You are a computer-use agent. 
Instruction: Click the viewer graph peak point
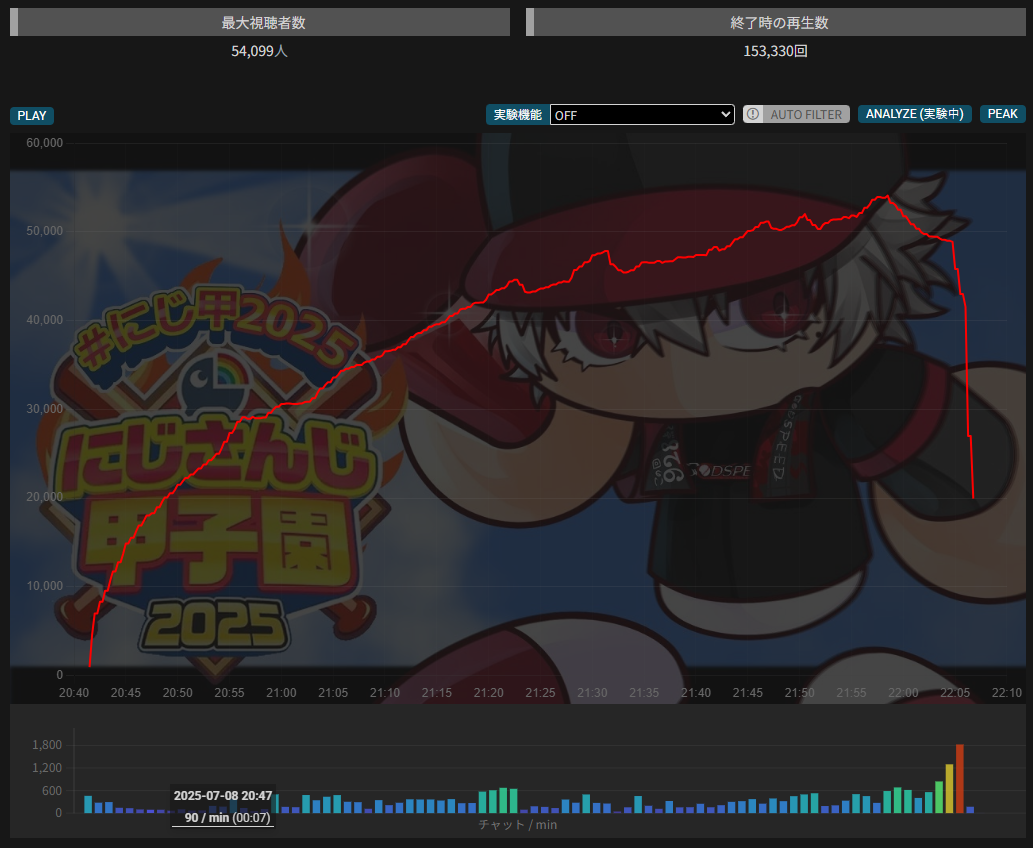pyautogui.click(x=887, y=196)
